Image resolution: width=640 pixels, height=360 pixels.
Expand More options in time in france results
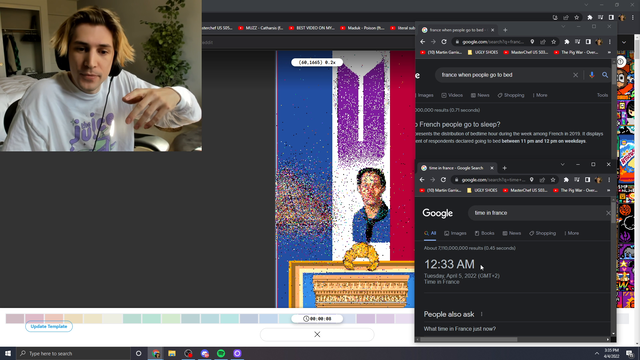pos(572,233)
